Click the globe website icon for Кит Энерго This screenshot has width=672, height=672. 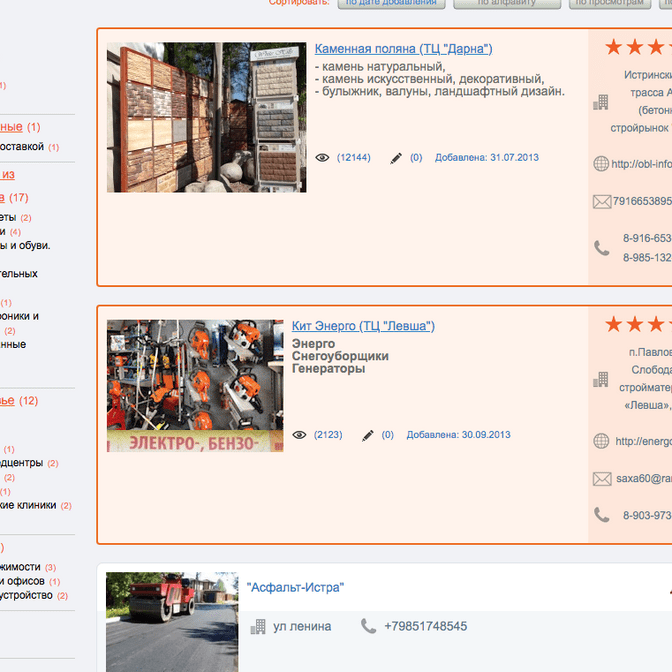[x=601, y=441]
